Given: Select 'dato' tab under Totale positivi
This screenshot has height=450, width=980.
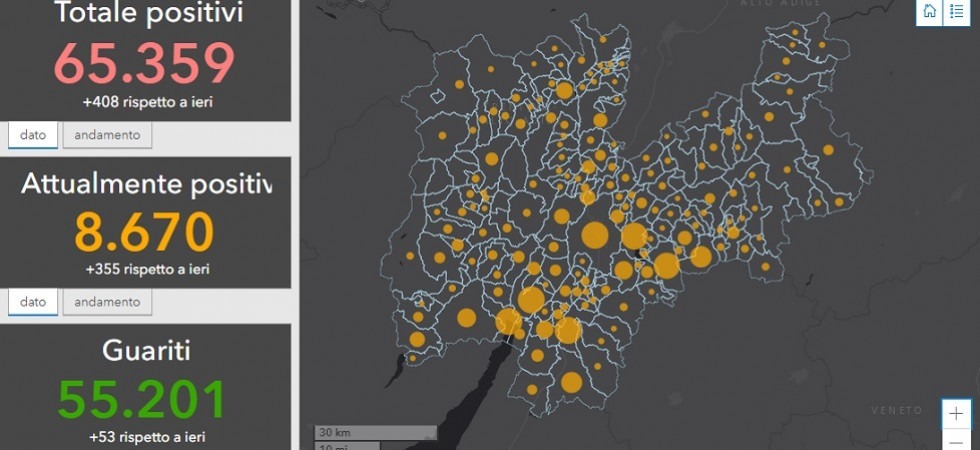Looking at the screenshot, I should coord(33,135).
